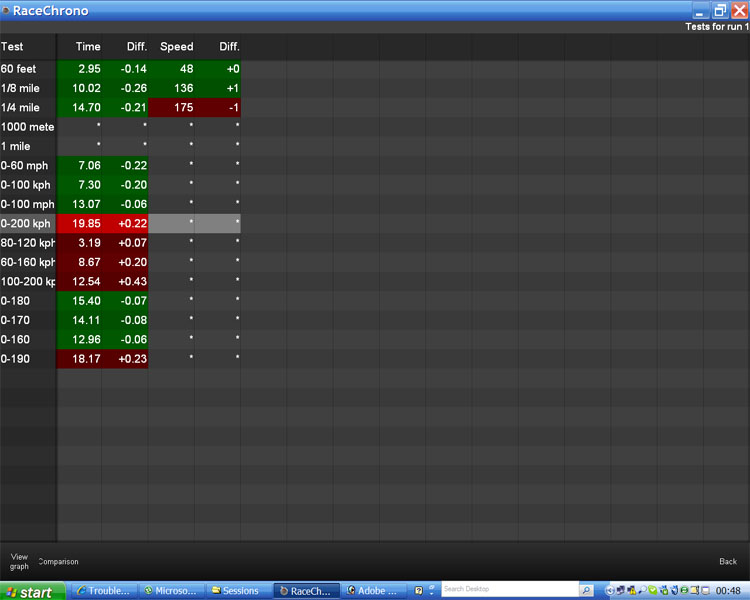
Task: Maximize the RaceChrono window
Action: [x=719, y=11]
